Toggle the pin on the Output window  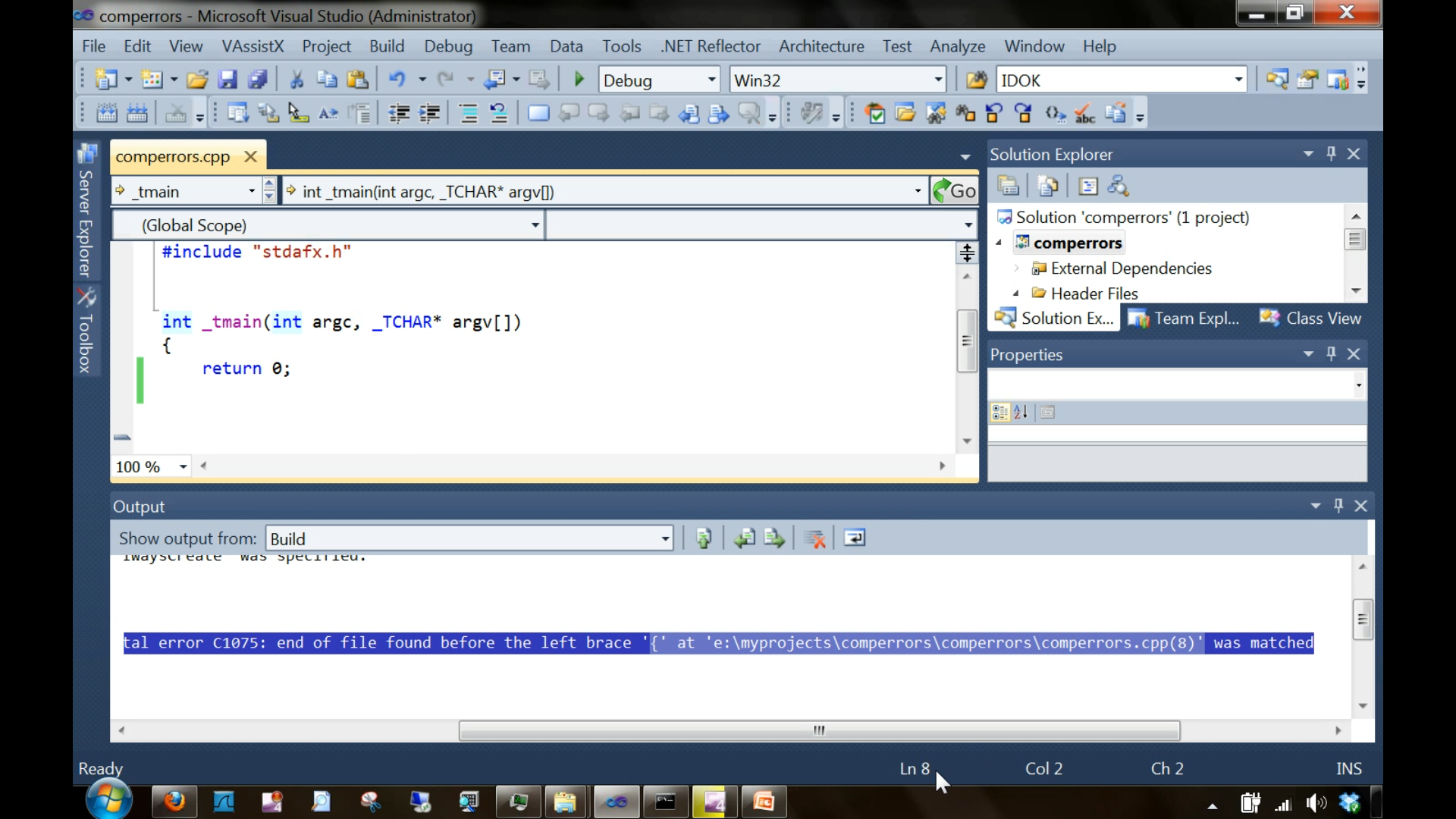[1338, 506]
